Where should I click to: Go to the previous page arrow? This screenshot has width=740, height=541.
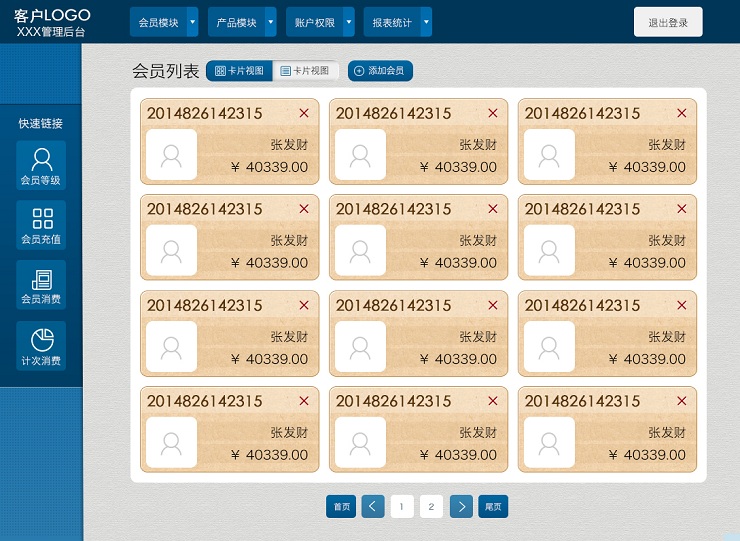coord(372,507)
